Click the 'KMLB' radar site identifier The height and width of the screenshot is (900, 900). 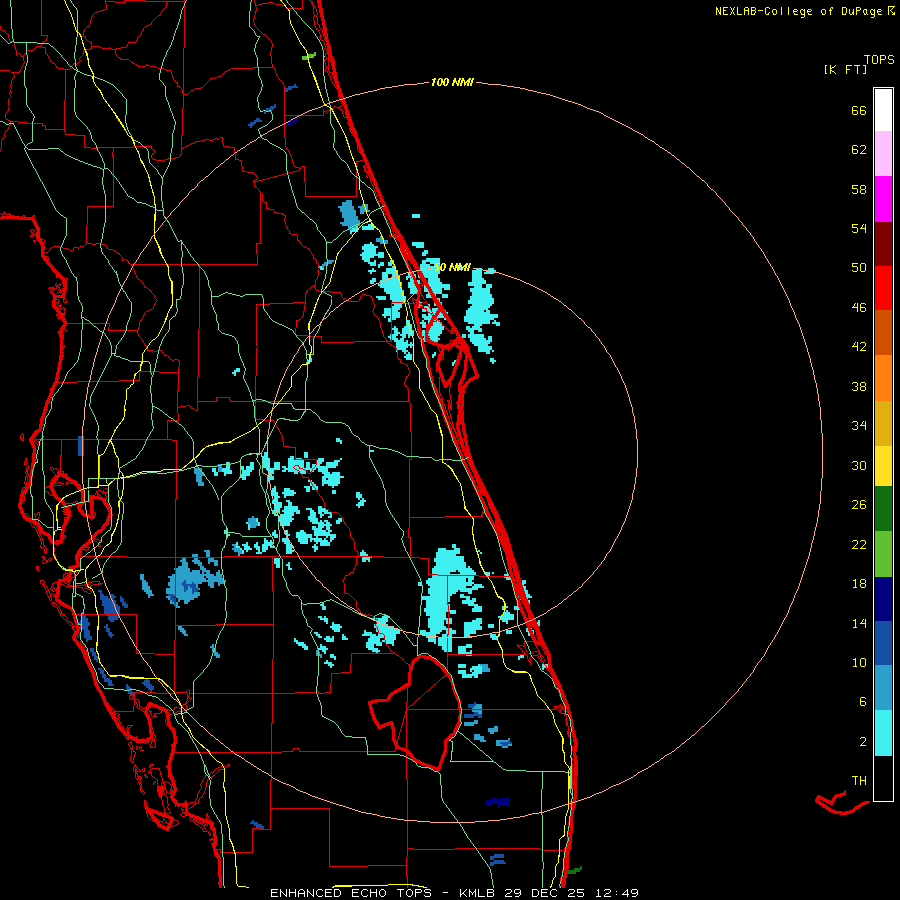tap(477, 893)
